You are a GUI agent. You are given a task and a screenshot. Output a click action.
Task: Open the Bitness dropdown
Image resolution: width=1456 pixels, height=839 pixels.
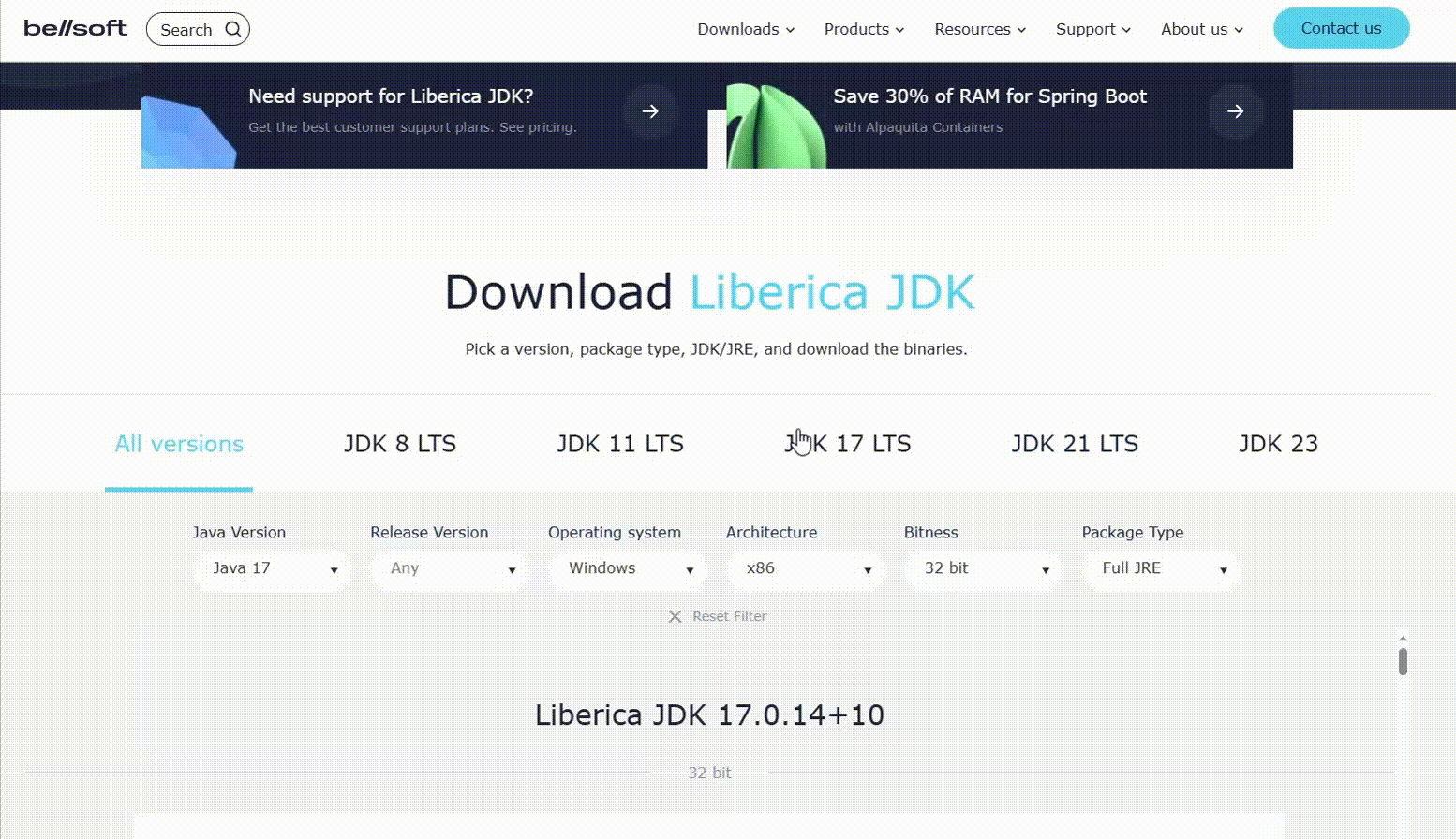984,568
